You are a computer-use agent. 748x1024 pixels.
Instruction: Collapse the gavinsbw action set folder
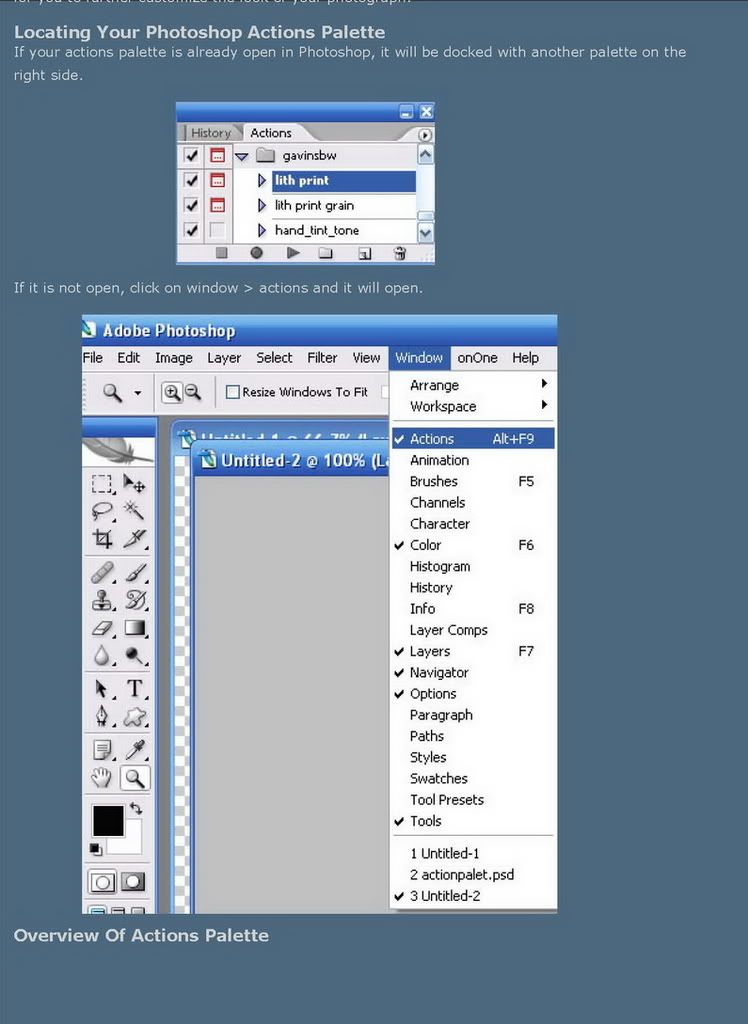(241, 156)
